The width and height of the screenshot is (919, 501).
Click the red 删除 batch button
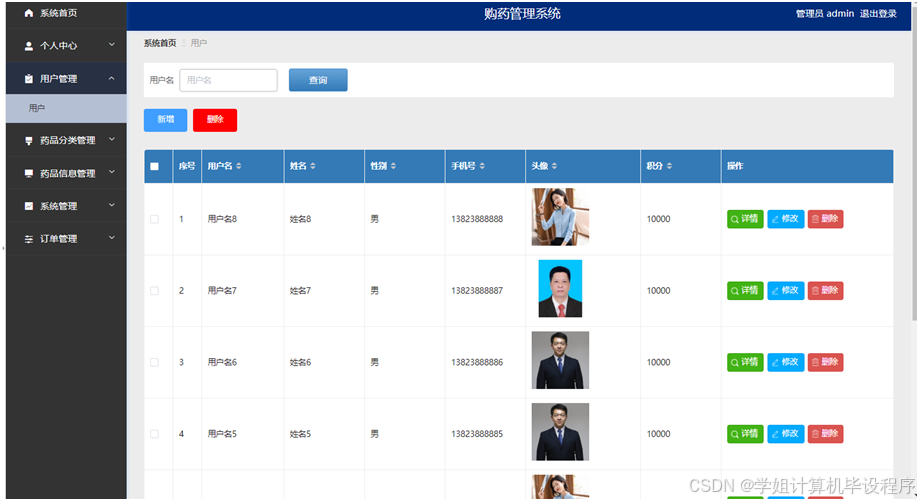coord(215,120)
